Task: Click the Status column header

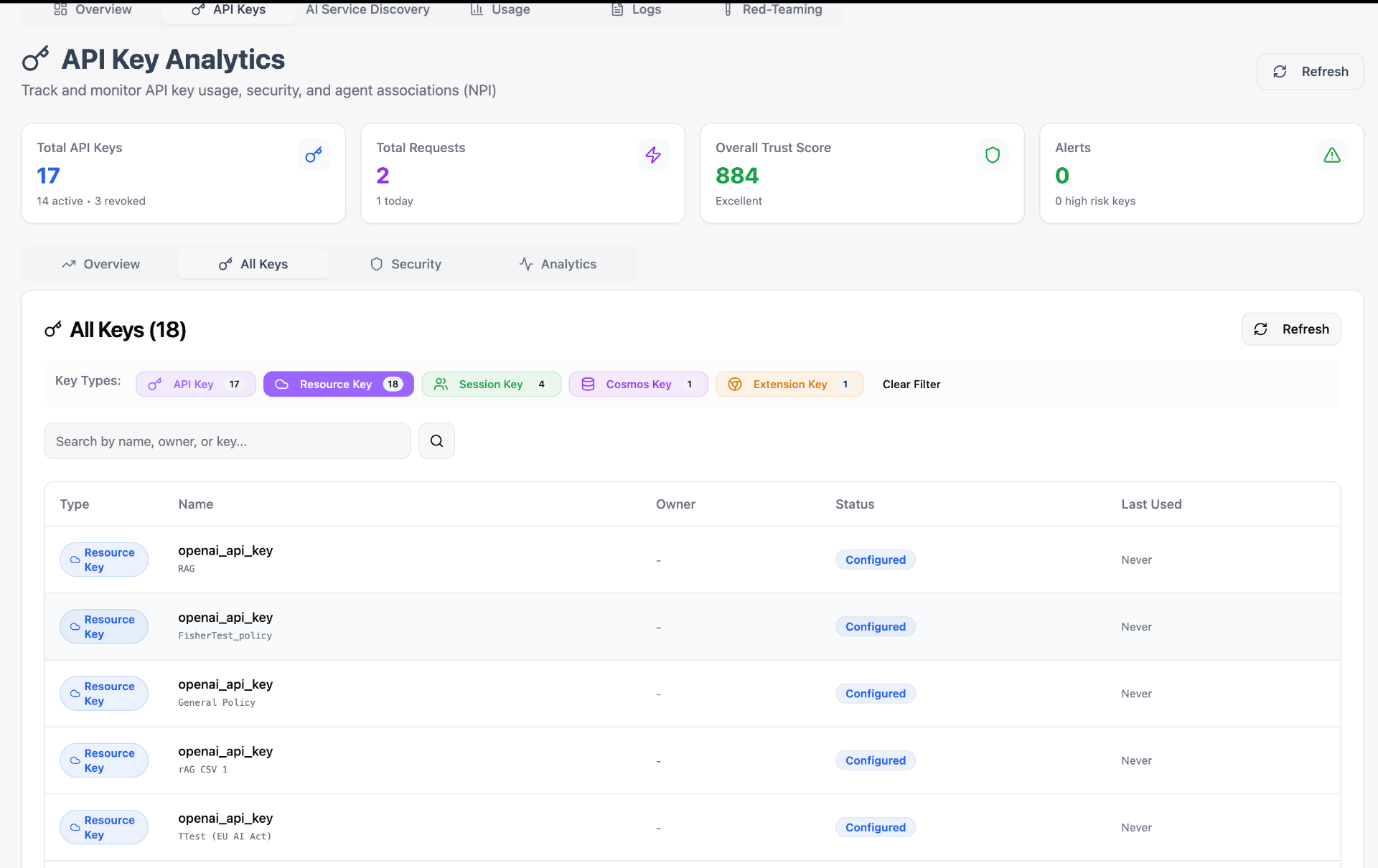Action: pyautogui.click(x=855, y=504)
